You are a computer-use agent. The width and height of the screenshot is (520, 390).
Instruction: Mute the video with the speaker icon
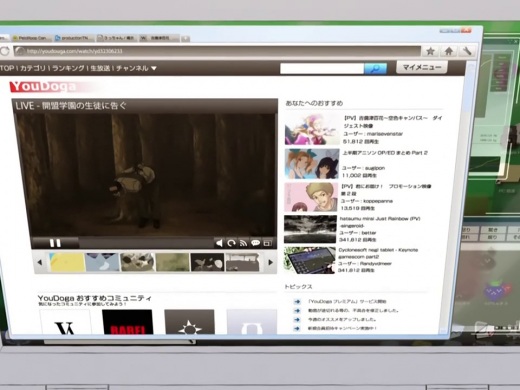(219, 243)
